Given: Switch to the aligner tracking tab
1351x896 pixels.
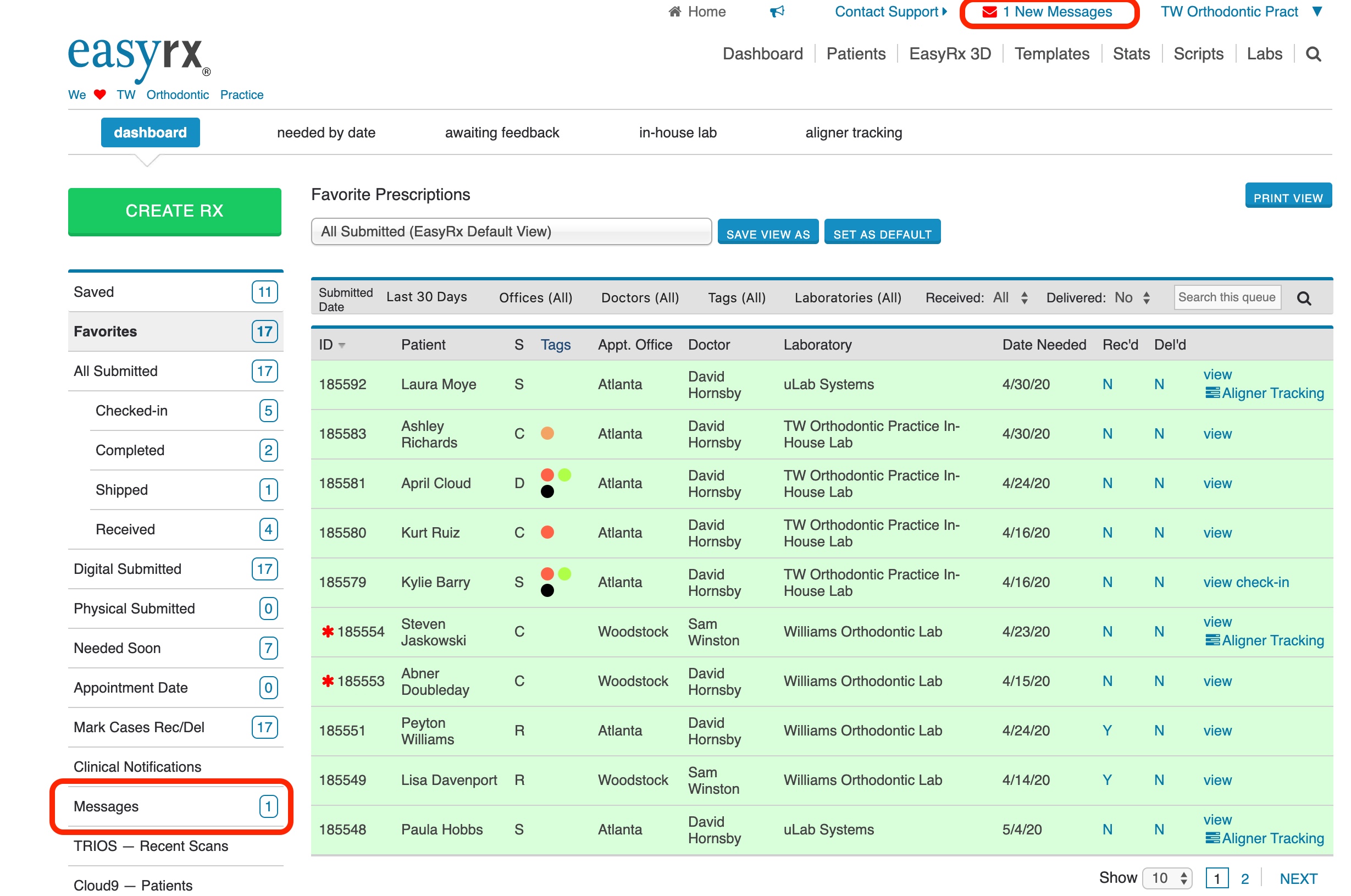Looking at the screenshot, I should click(x=854, y=132).
